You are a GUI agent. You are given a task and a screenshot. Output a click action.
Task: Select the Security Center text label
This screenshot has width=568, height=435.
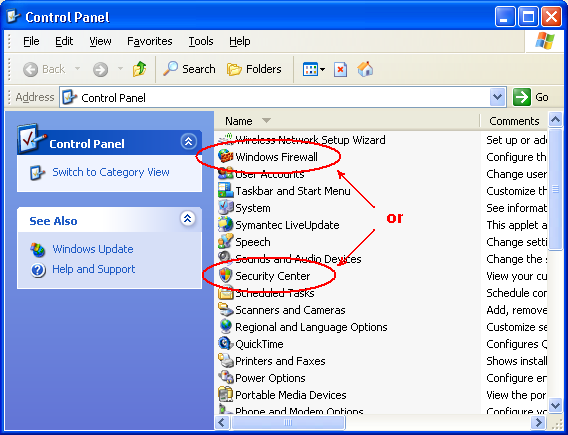tap(273, 276)
